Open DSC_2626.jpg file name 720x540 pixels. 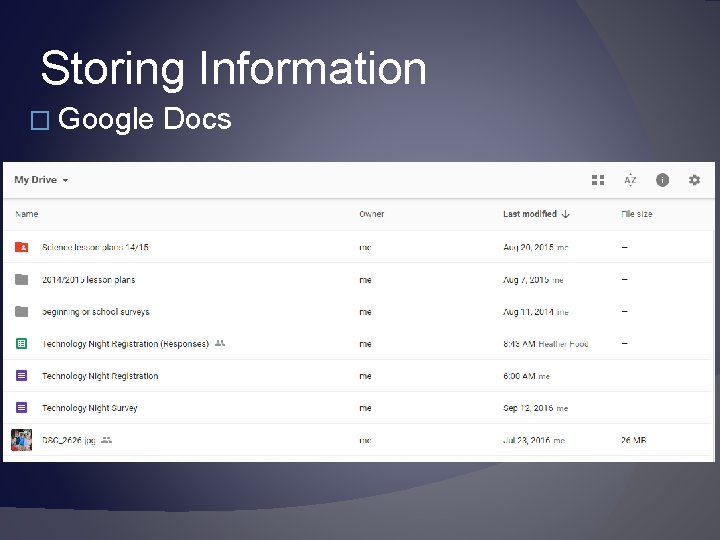tap(69, 440)
